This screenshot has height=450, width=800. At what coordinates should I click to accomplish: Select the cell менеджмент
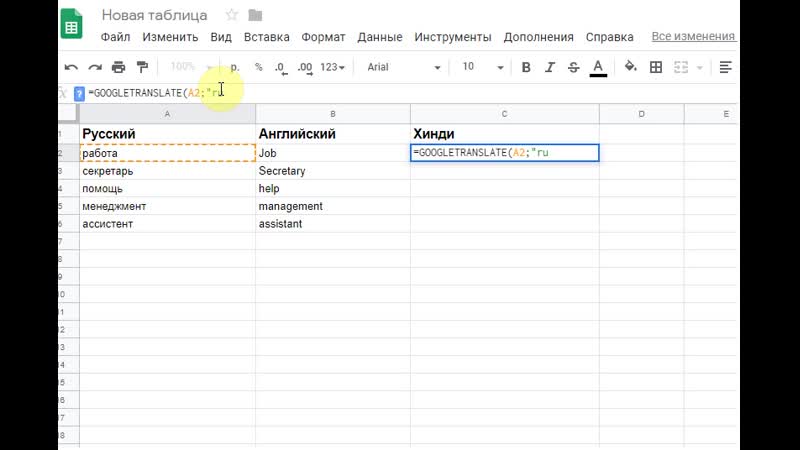click(x=167, y=206)
